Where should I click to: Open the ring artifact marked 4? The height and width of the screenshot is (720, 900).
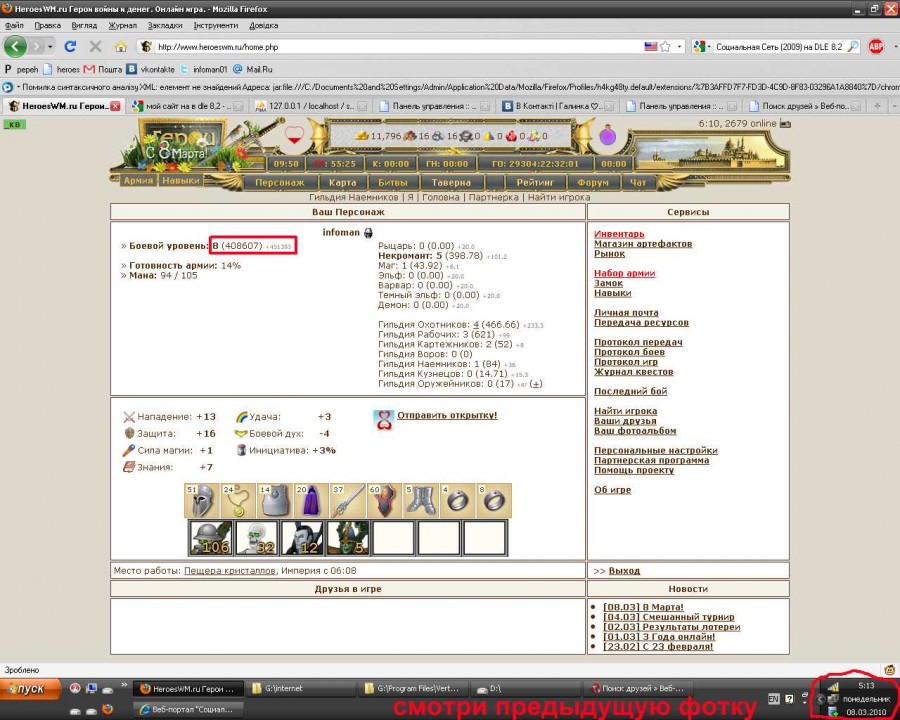pos(457,501)
